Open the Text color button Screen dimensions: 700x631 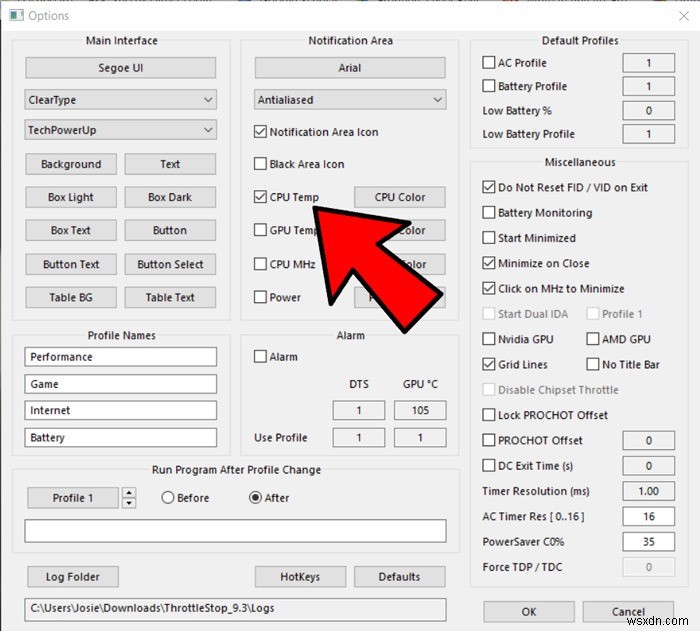[170, 164]
